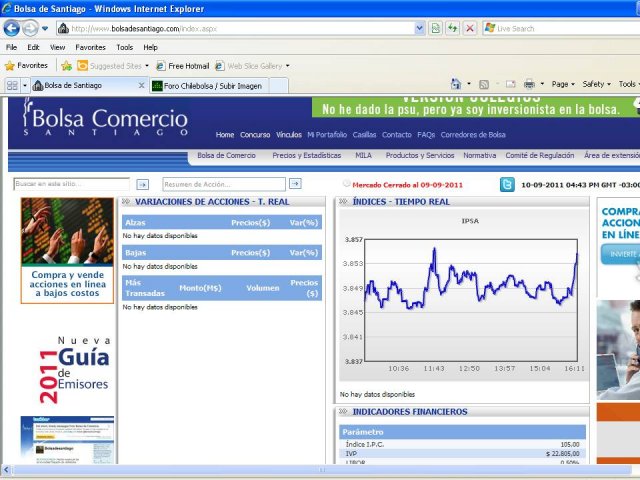
Task: Click the RSS feeds icon
Action: [x=484, y=84]
